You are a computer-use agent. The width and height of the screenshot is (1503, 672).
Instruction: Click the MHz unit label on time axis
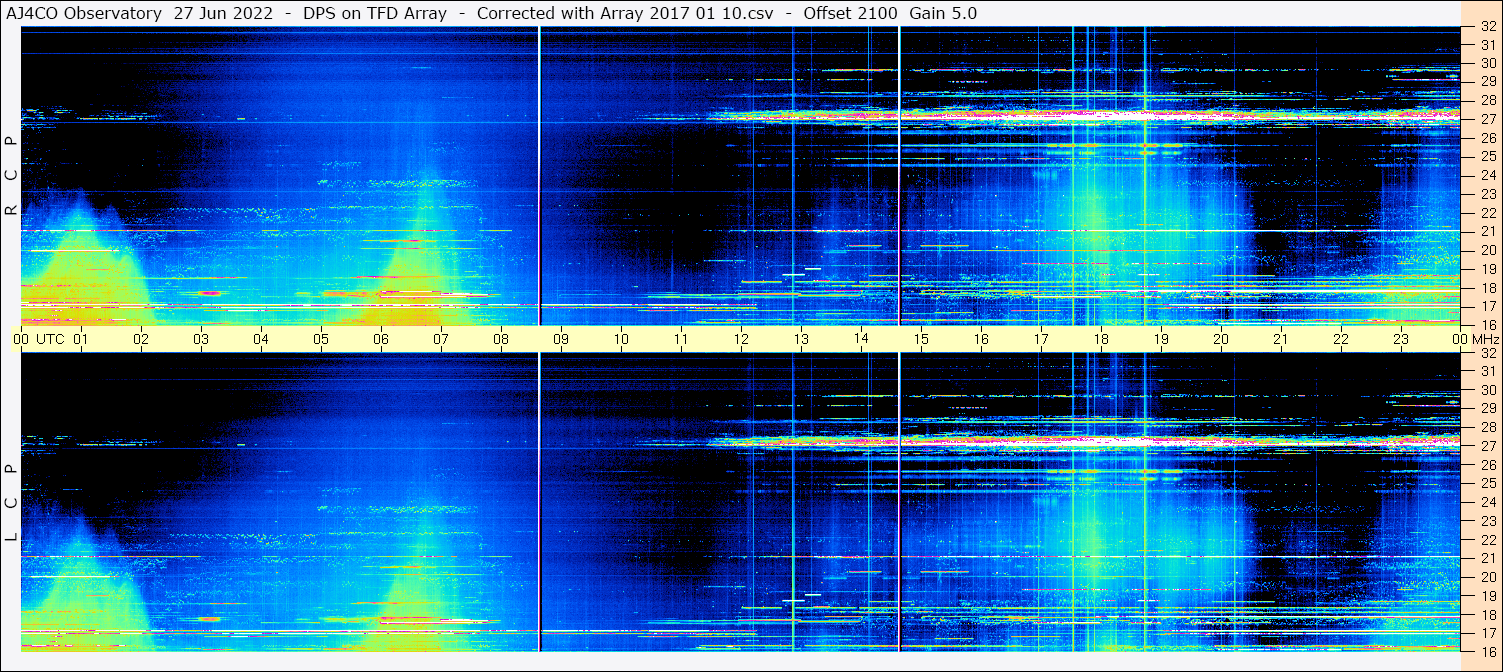(x=1486, y=339)
